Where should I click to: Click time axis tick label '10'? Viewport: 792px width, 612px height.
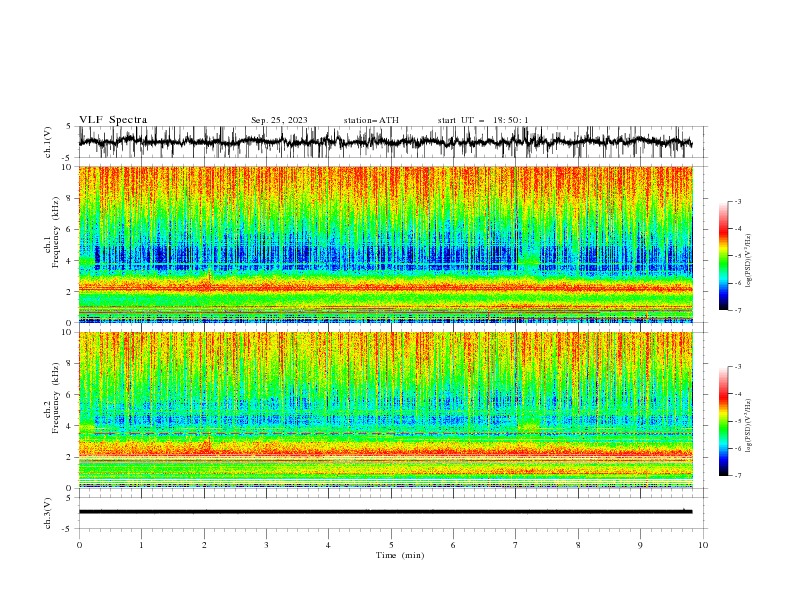point(703,545)
